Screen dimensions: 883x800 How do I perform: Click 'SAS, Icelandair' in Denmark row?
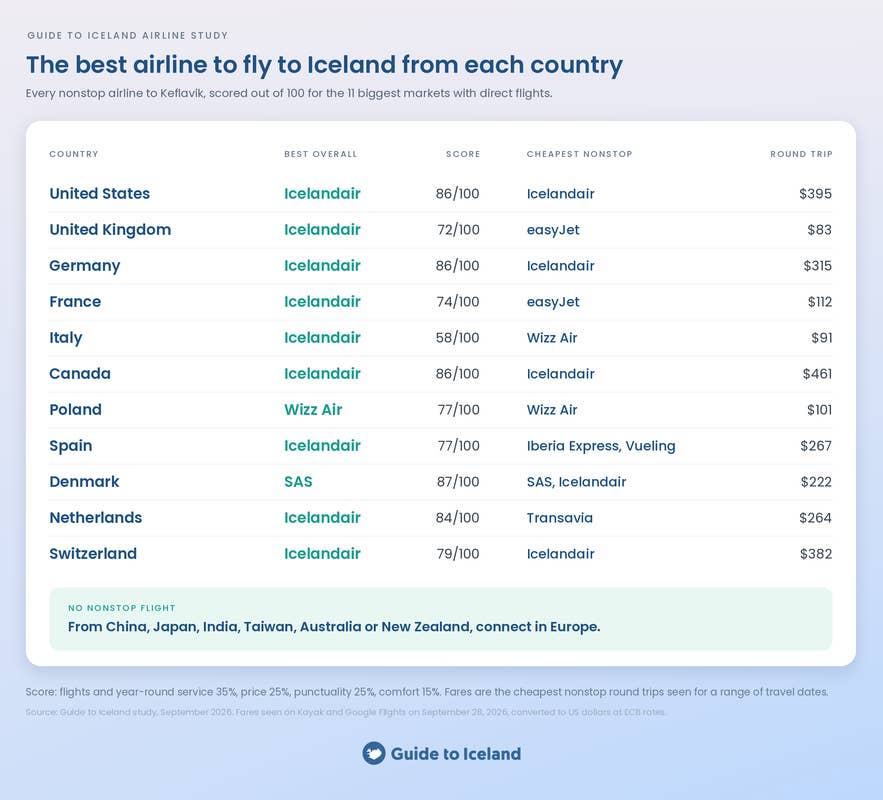tap(576, 482)
